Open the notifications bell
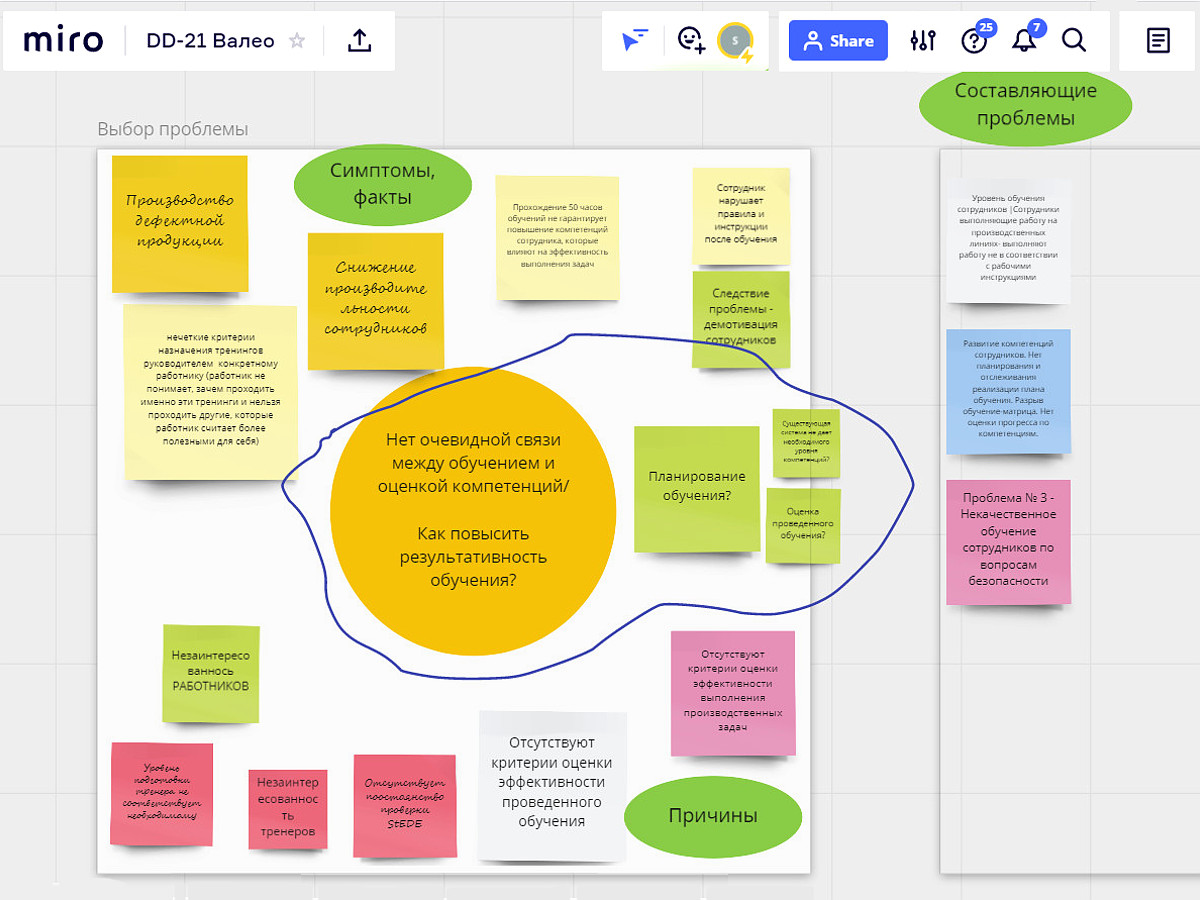Viewport: 1200px width, 900px height. (1023, 41)
